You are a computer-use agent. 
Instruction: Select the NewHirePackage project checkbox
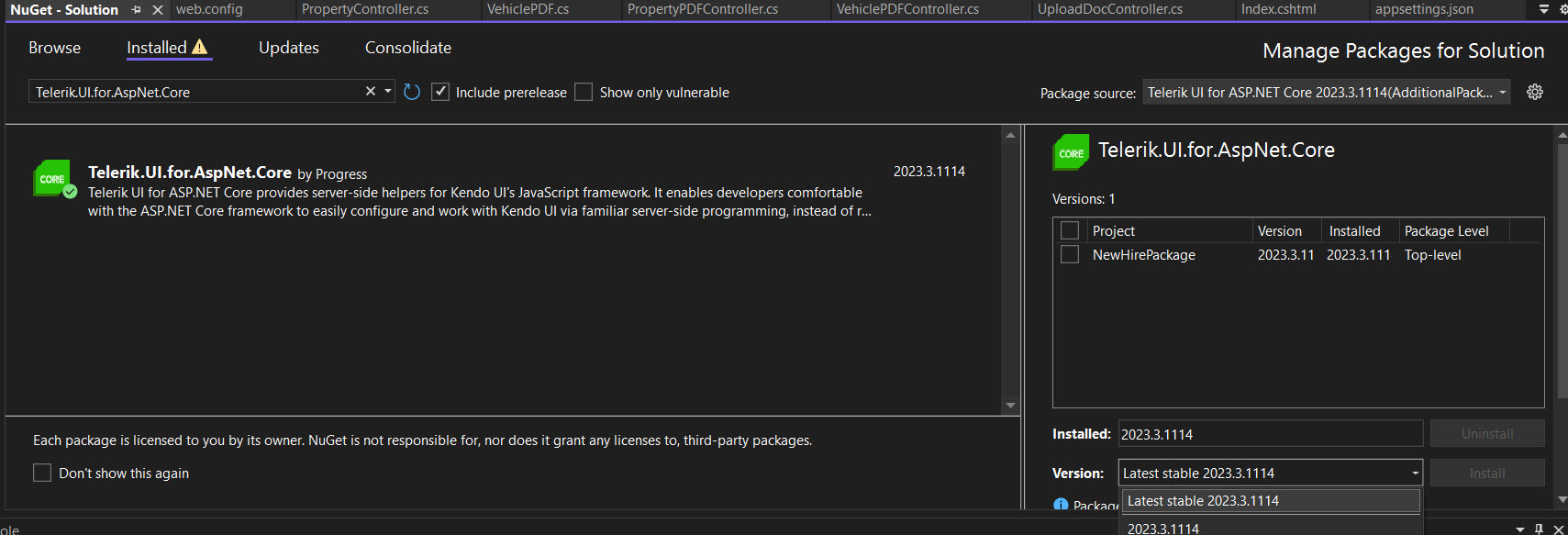click(x=1070, y=254)
